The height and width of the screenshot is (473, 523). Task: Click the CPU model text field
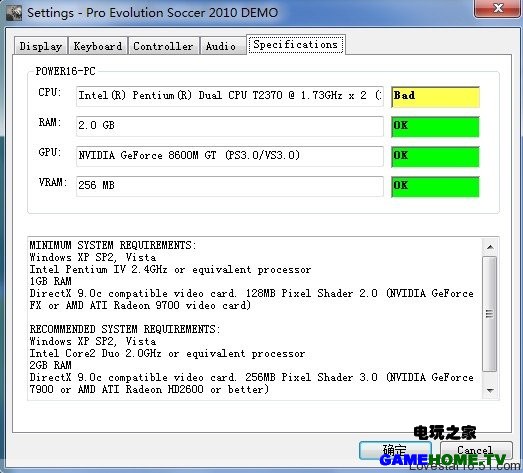[x=229, y=96]
